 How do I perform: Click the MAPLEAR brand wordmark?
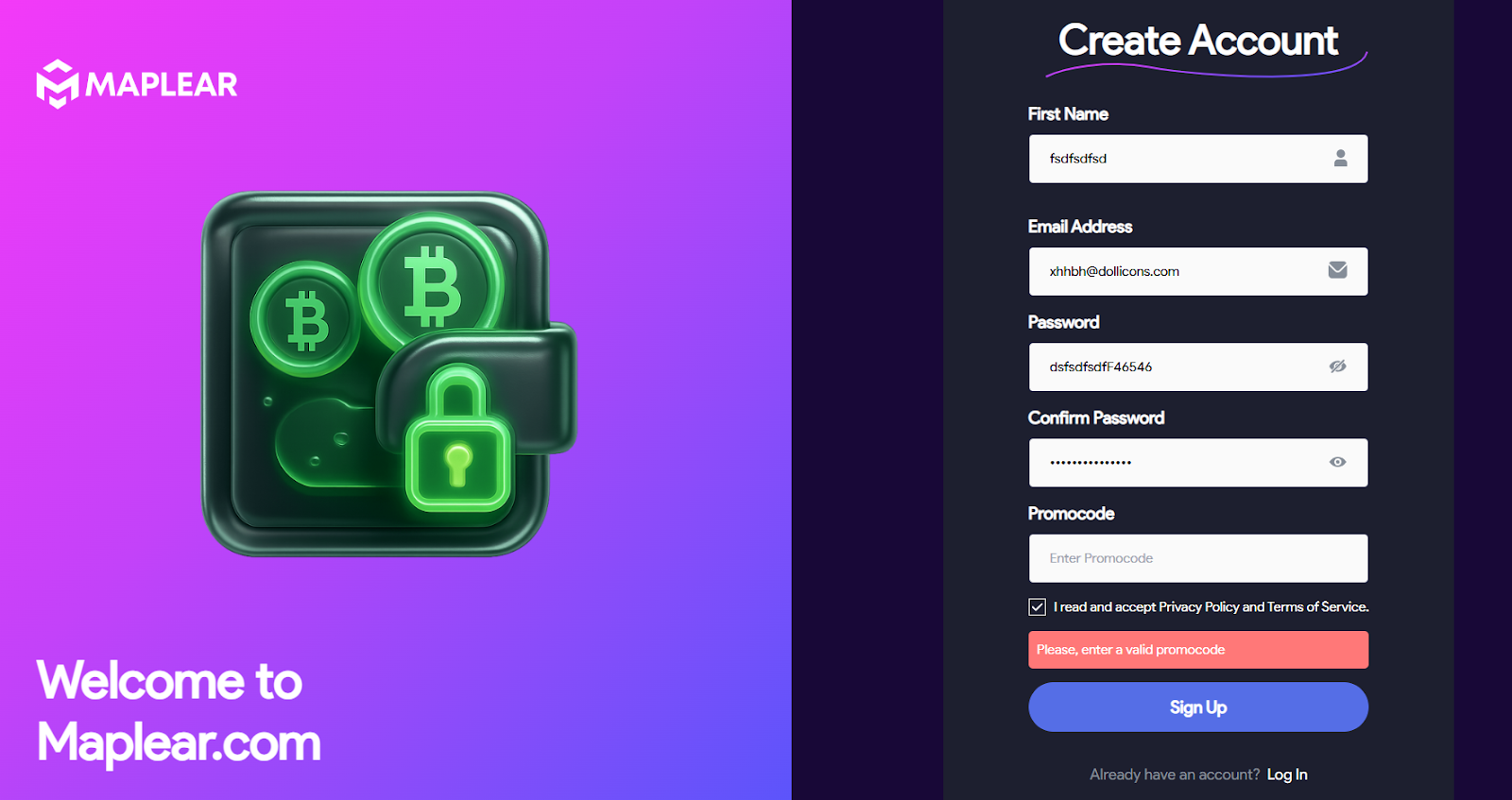click(162, 85)
